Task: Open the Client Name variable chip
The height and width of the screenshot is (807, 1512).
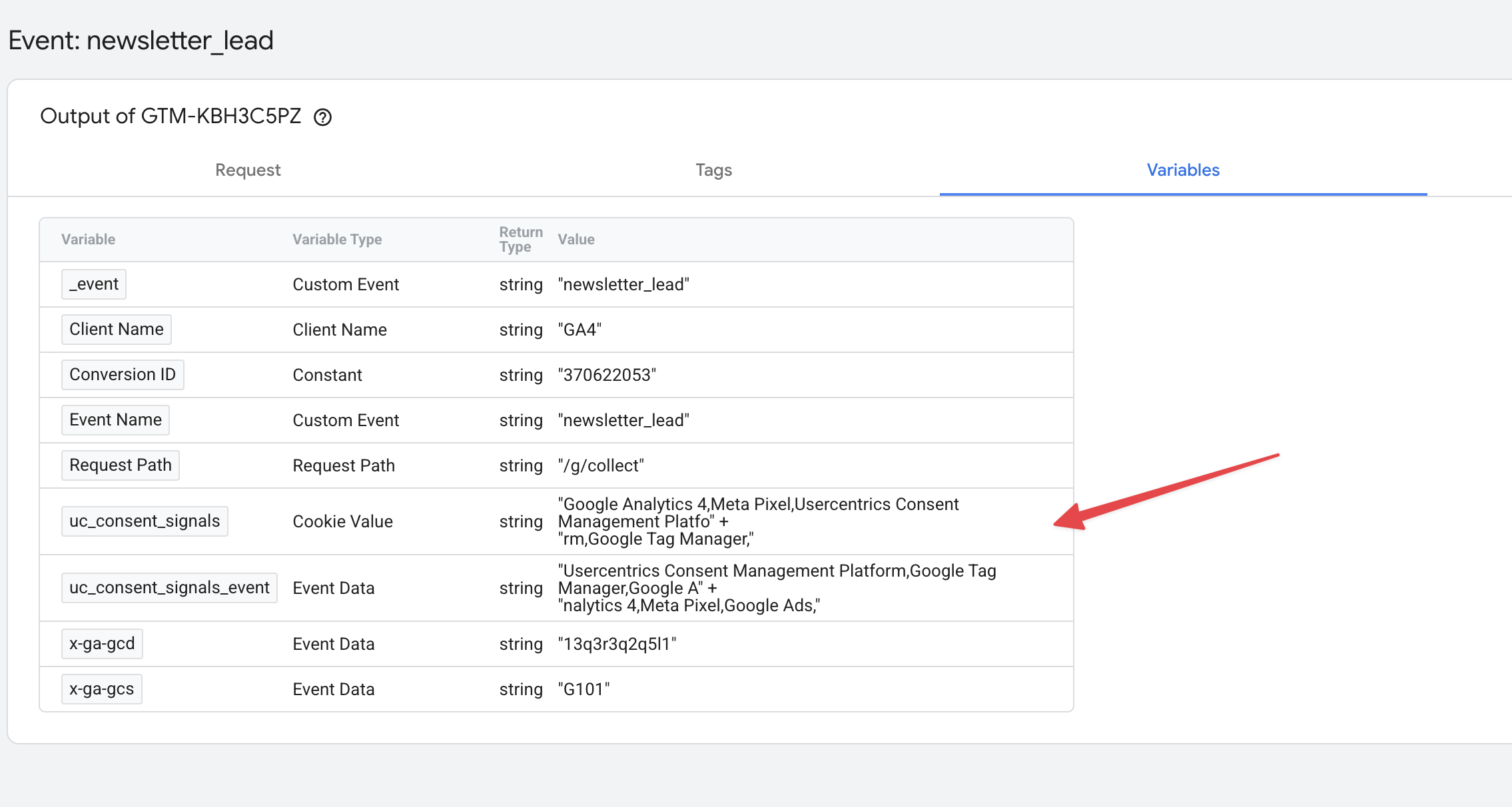Action: [117, 330]
